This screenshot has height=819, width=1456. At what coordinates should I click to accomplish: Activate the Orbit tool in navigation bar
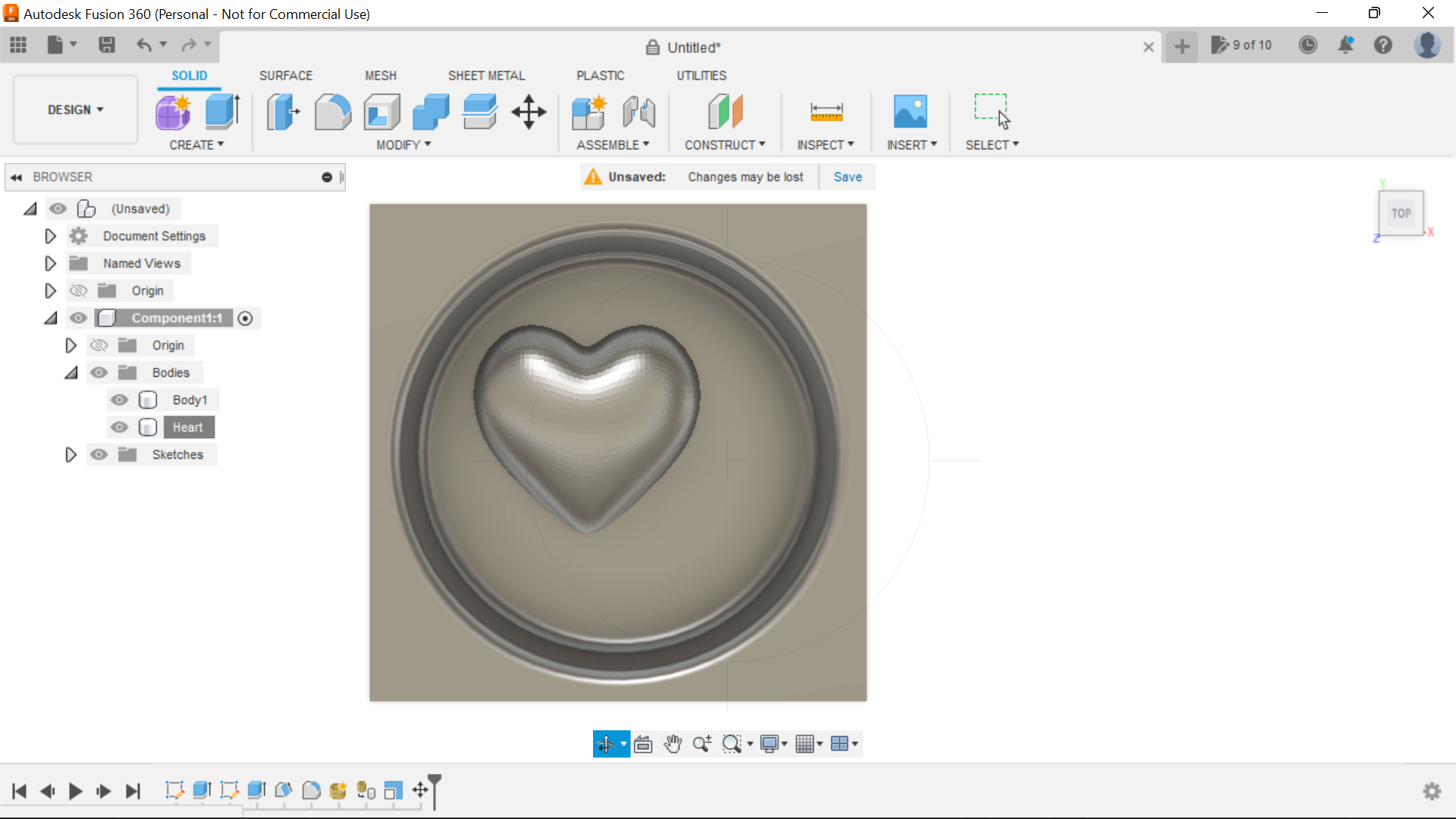[x=606, y=744]
